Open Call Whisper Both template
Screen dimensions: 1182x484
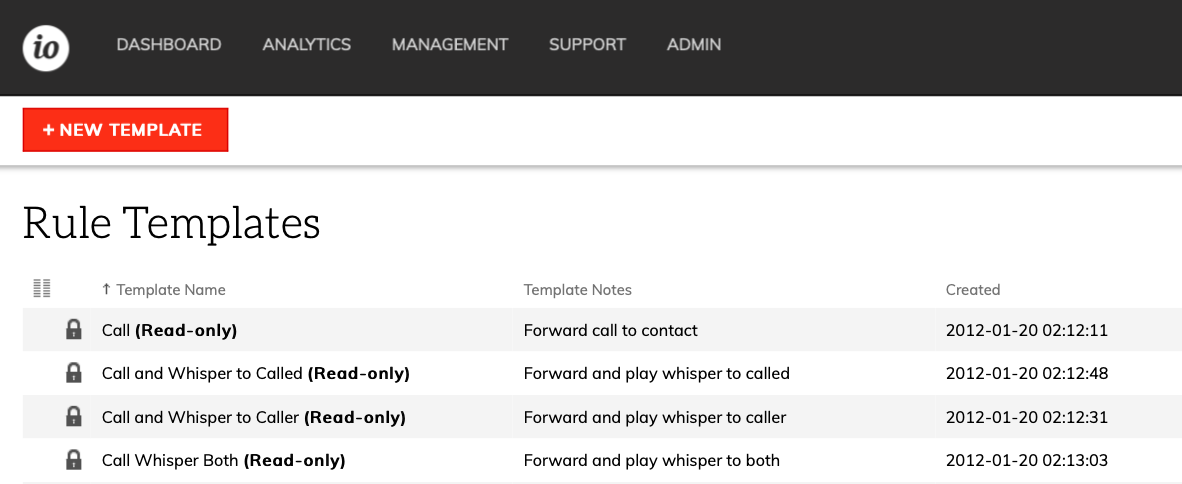[223, 460]
